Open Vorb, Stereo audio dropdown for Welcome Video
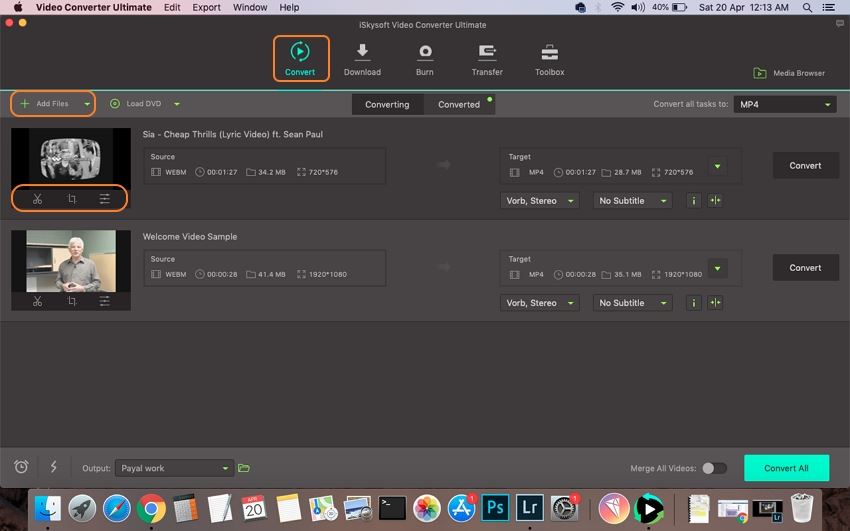This screenshot has width=850, height=531. 539,303
